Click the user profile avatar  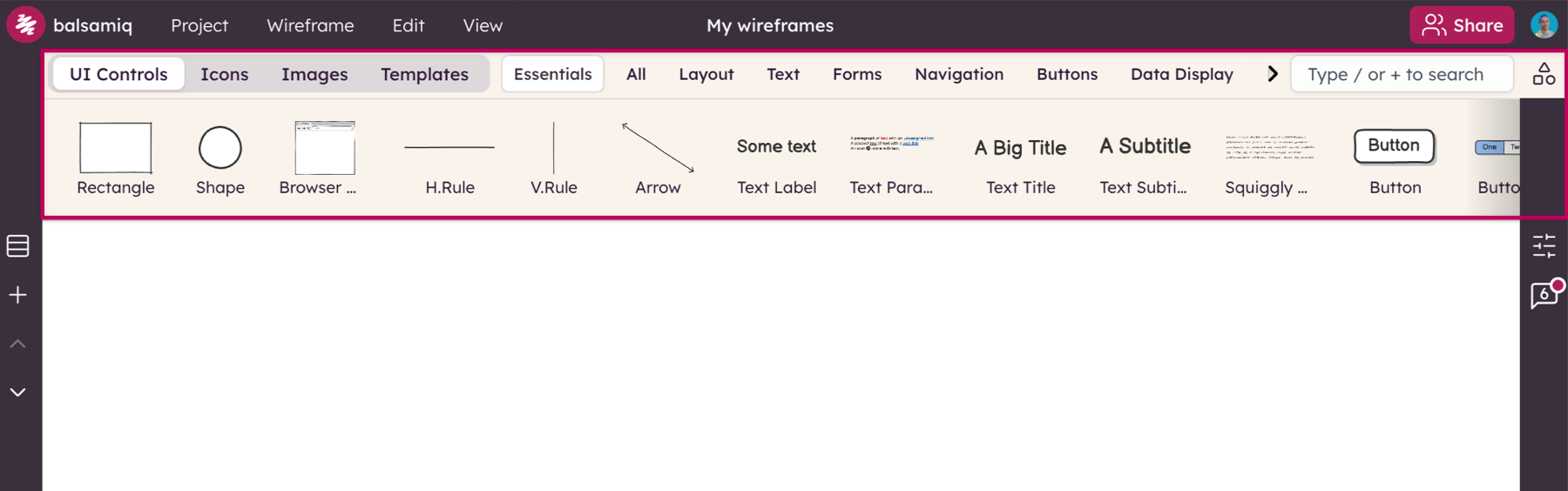pos(1544,25)
